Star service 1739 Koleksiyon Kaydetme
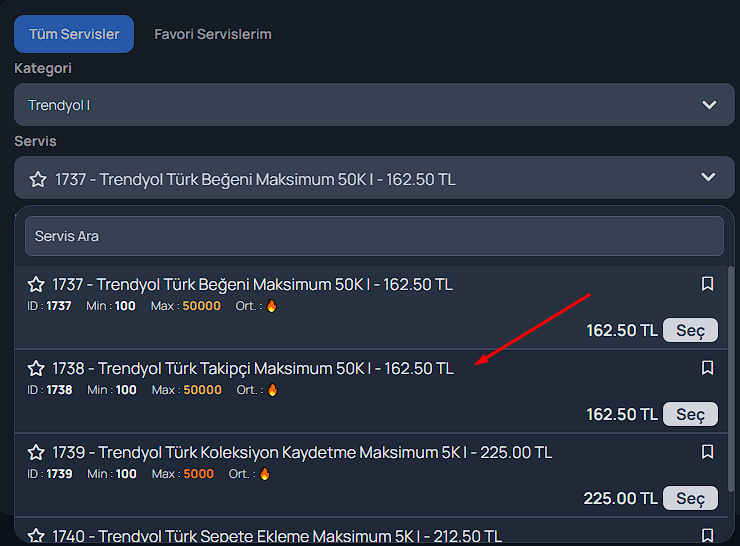The width and height of the screenshot is (740, 546). click(36, 453)
